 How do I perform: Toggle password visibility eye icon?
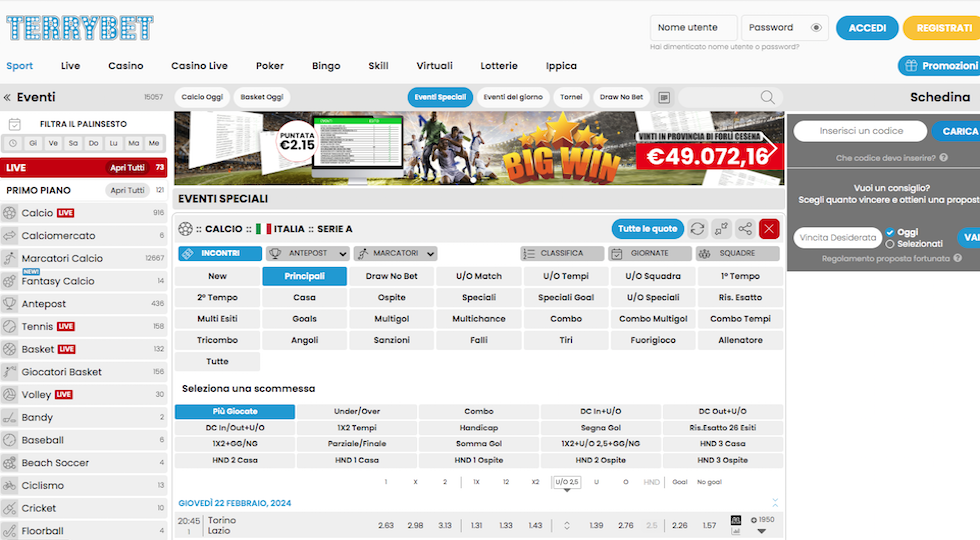817,28
